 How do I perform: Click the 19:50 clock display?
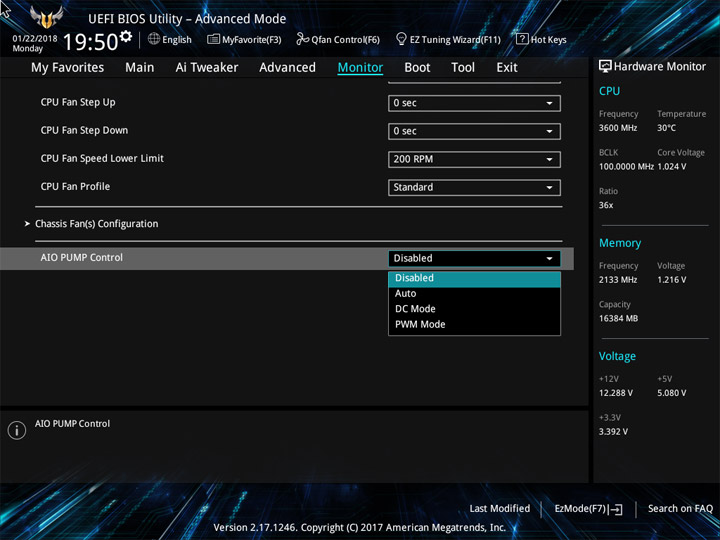tap(90, 42)
